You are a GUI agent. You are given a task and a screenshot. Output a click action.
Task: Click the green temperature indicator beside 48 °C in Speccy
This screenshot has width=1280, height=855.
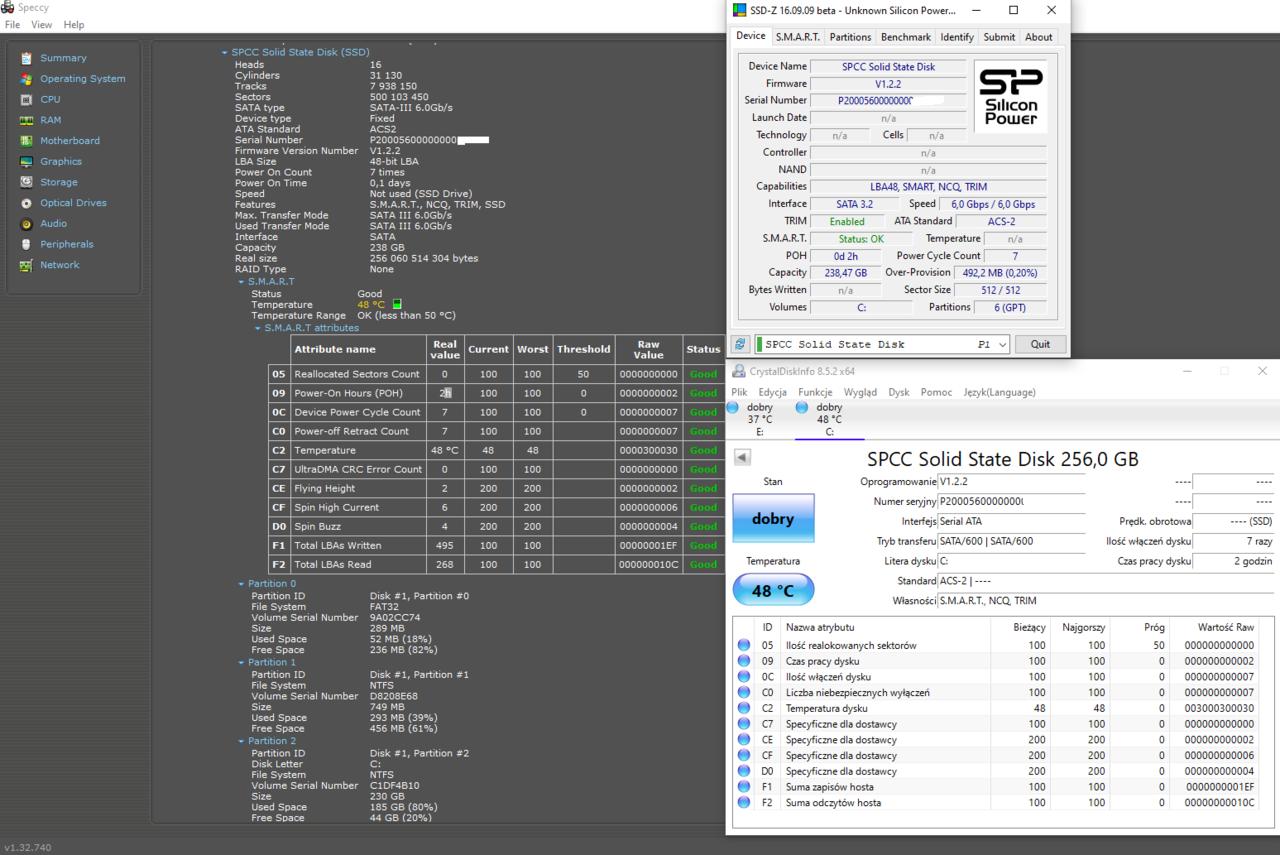[397, 304]
